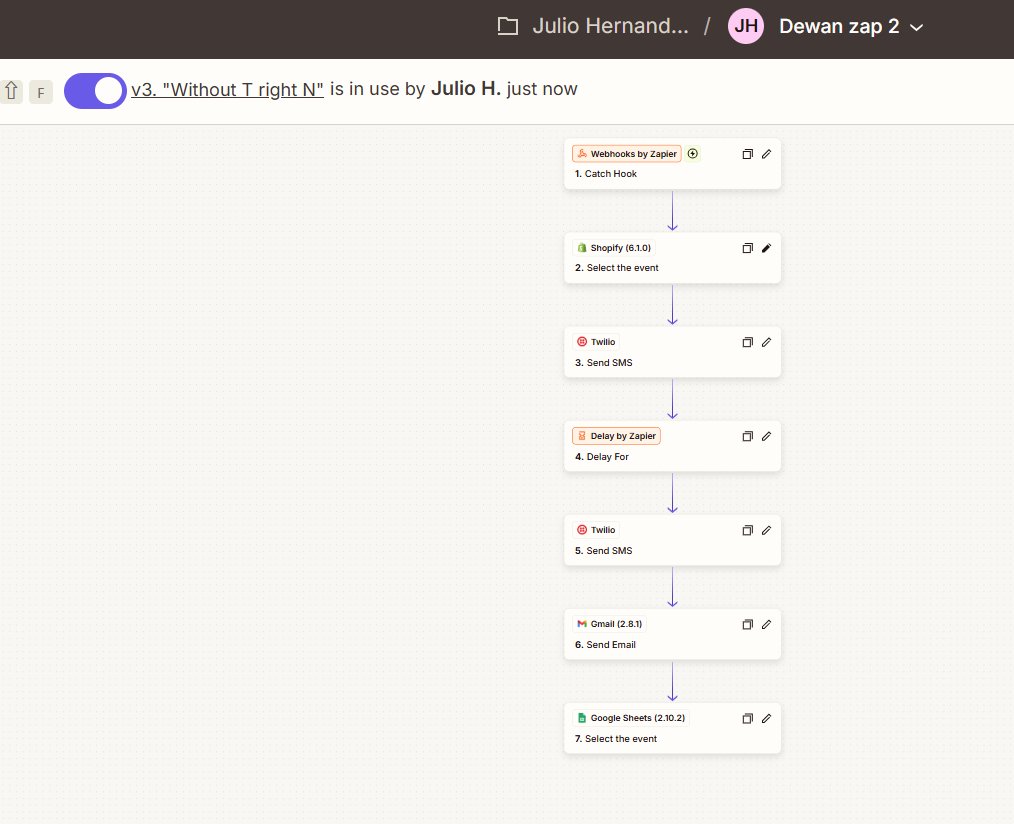Image resolution: width=1014 pixels, height=824 pixels.
Task: Click the Shopify bag logo icon
Action: pos(582,248)
